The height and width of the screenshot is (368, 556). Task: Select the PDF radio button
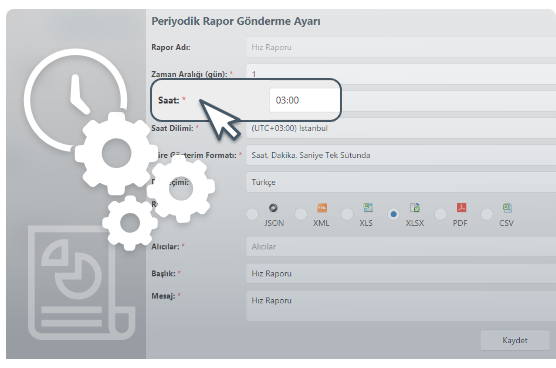click(x=440, y=214)
